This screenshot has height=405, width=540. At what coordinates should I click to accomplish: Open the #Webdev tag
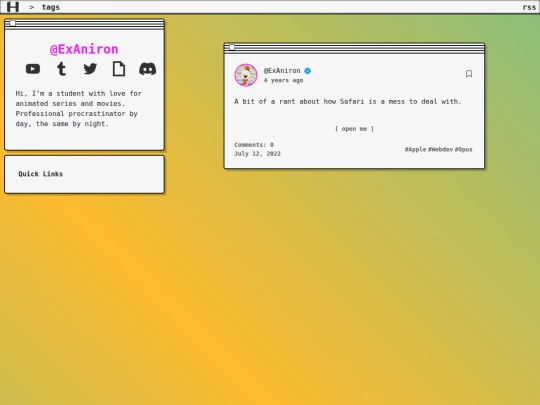[x=440, y=149]
